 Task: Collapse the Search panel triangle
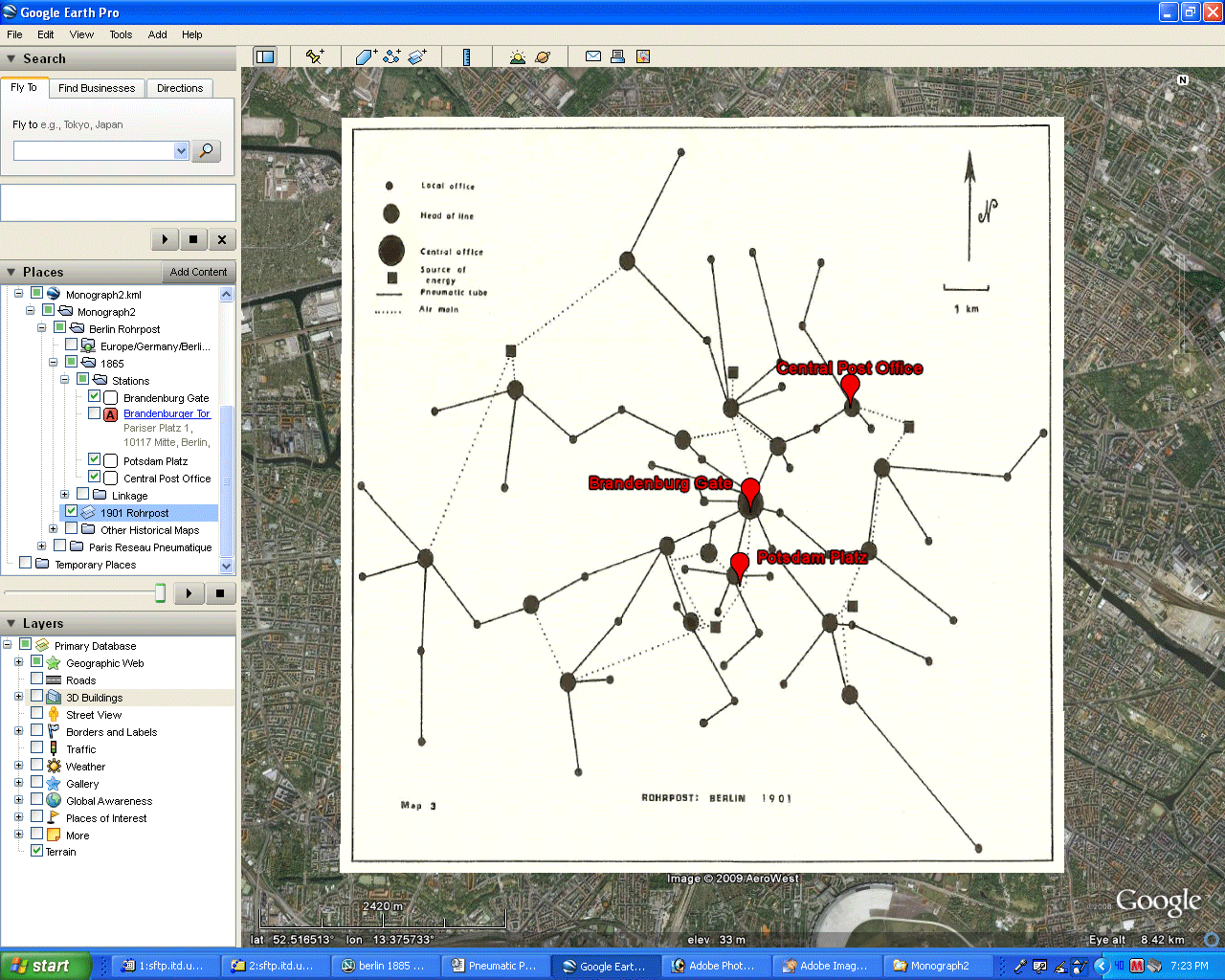(11, 58)
